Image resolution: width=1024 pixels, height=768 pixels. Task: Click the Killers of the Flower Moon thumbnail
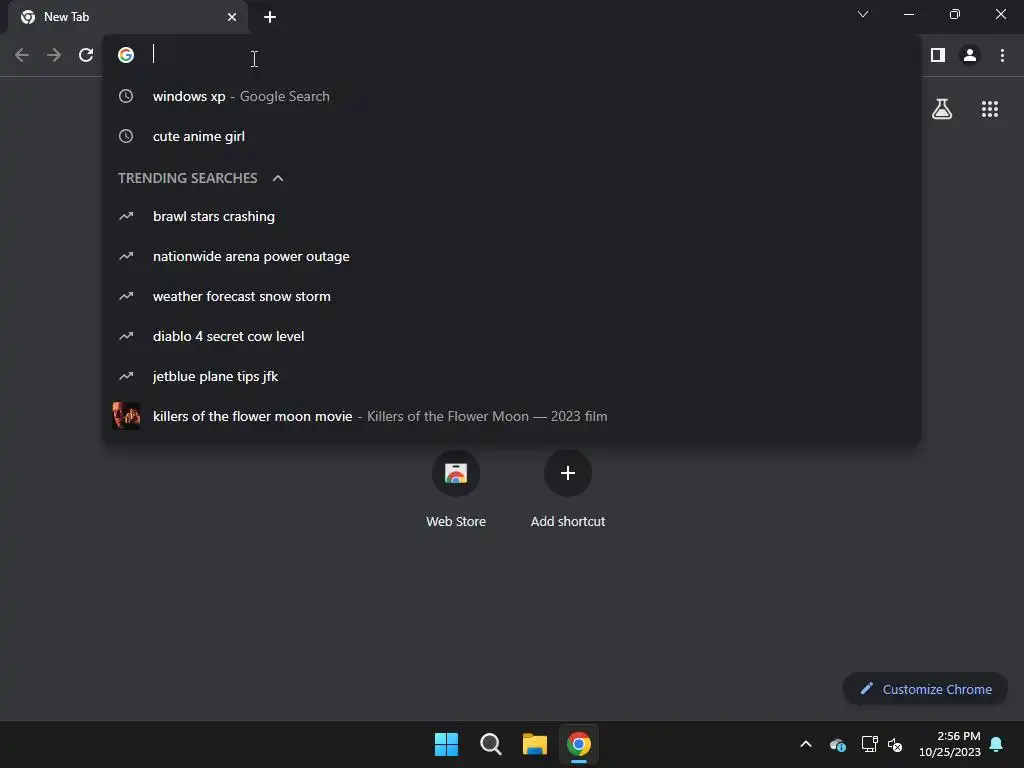click(126, 416)
